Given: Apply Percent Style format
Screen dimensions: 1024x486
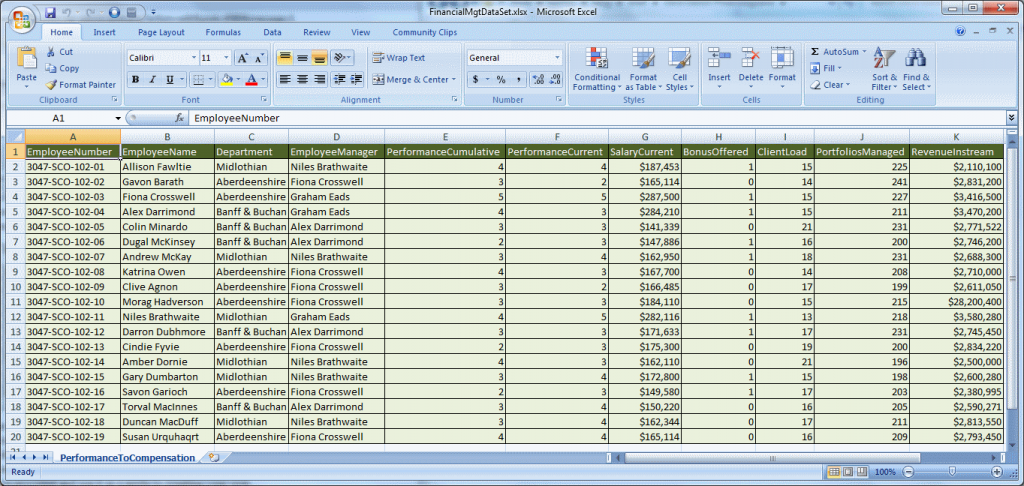Looking at the screenshot, I should click(x=501, y=80).
